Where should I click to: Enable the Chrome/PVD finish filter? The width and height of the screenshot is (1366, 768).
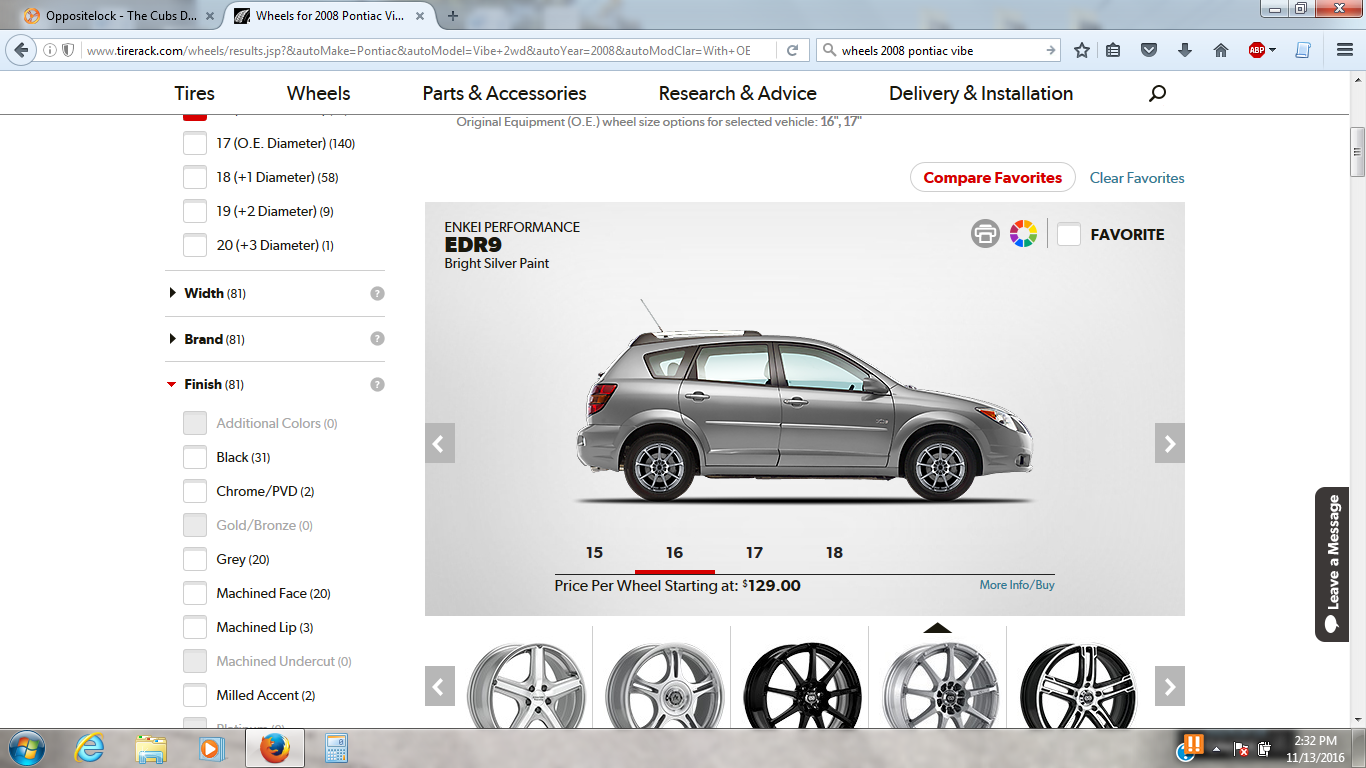195,491
